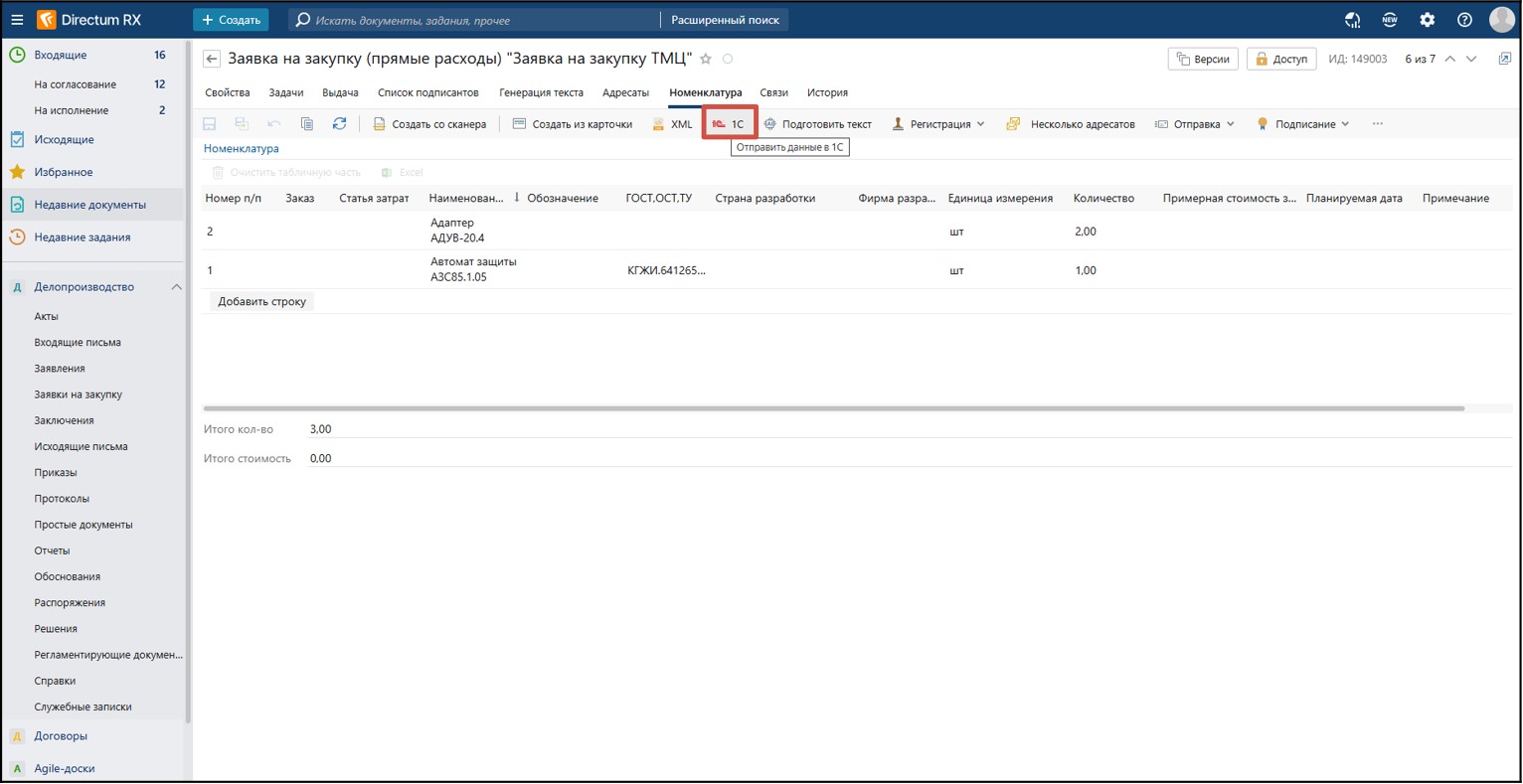Open the help question mark icon
The width and height of the screenshot is (1523, 784).
coord(1464,20)
